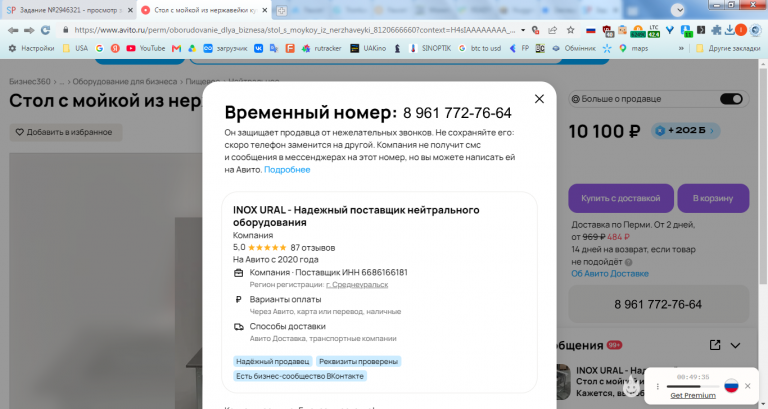Click the share page icon
The width and height of the screenshot is (768, 409).
[x=552, y=30]
